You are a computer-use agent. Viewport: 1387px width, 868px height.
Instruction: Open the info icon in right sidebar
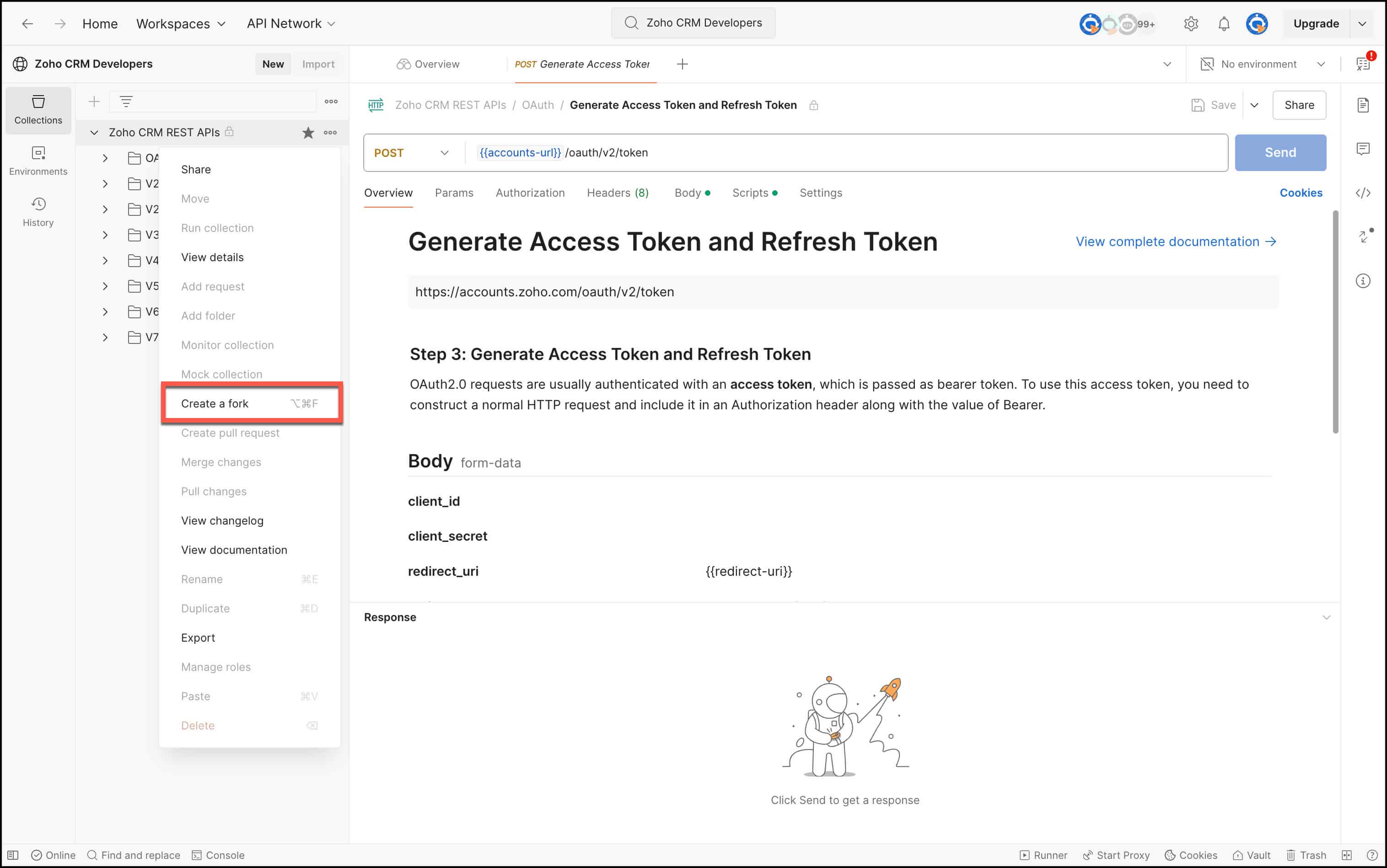[x=1363, y=281]
